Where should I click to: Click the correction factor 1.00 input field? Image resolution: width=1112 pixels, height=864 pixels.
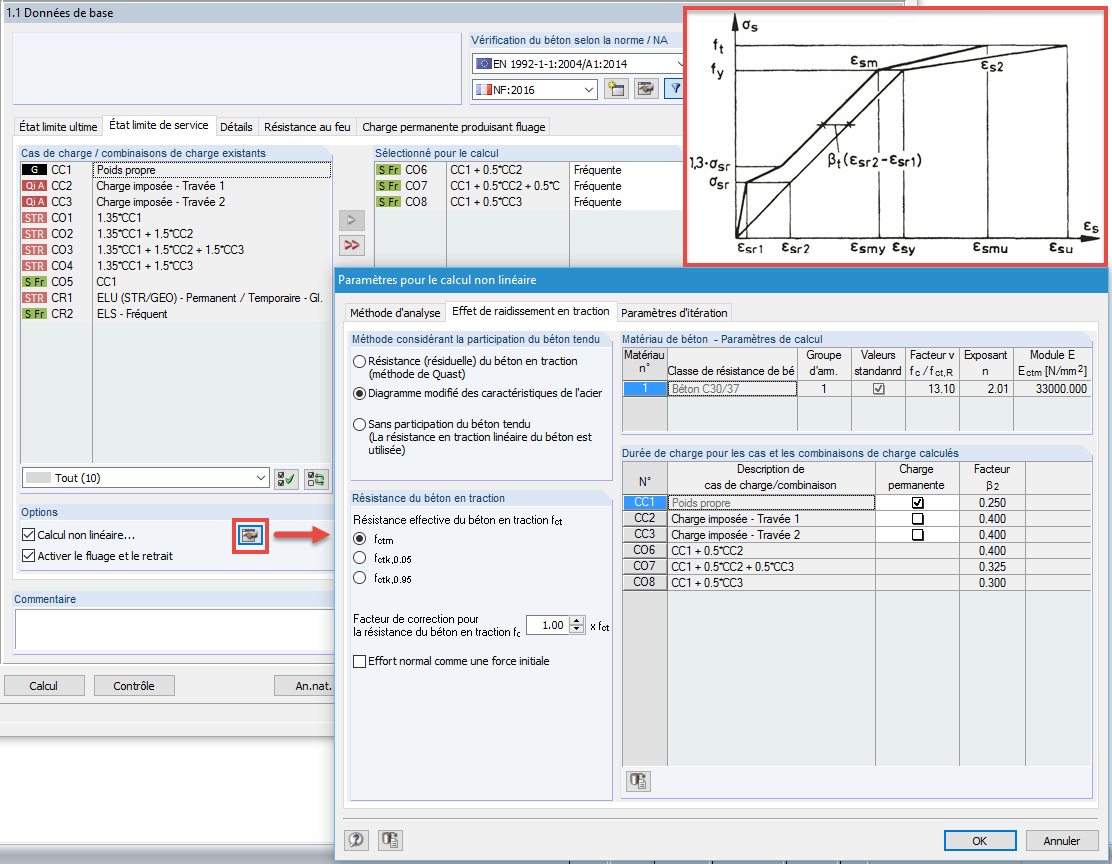pyautogui.click(x=548, y=625)
